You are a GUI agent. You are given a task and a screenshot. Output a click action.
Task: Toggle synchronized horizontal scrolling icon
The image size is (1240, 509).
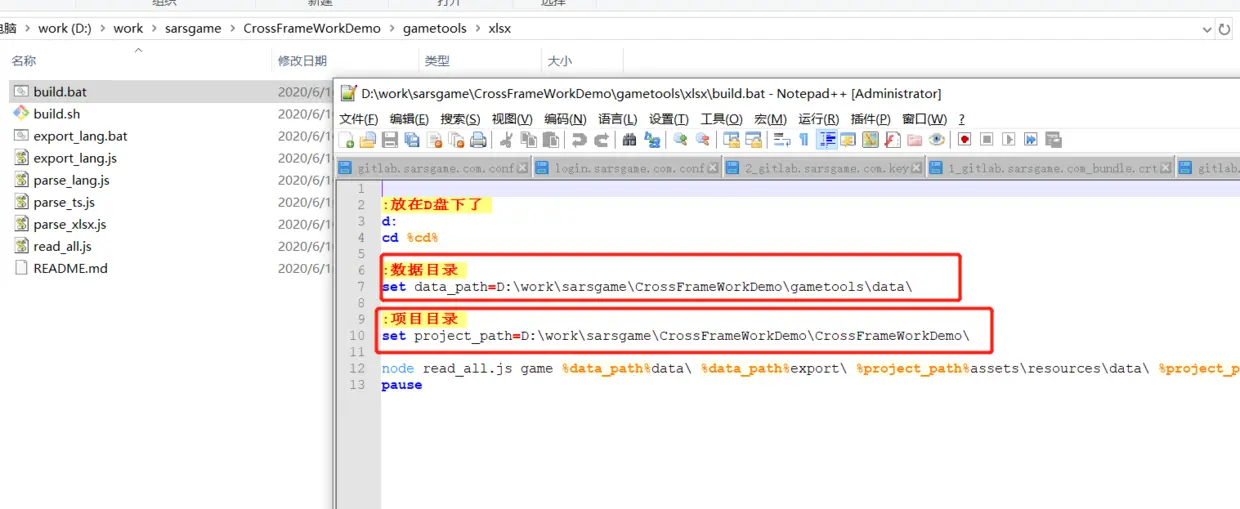coord(753,140)
